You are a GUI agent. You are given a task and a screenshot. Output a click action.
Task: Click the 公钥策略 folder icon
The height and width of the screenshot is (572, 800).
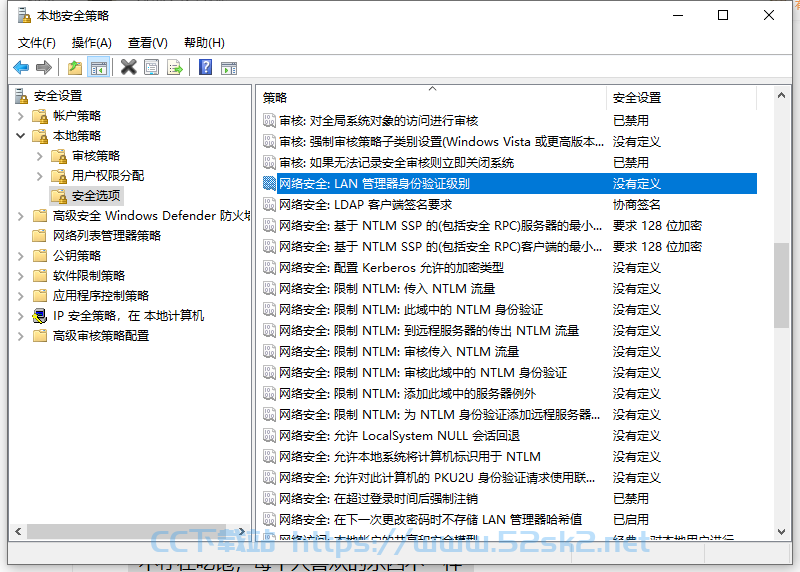point(40,256)
